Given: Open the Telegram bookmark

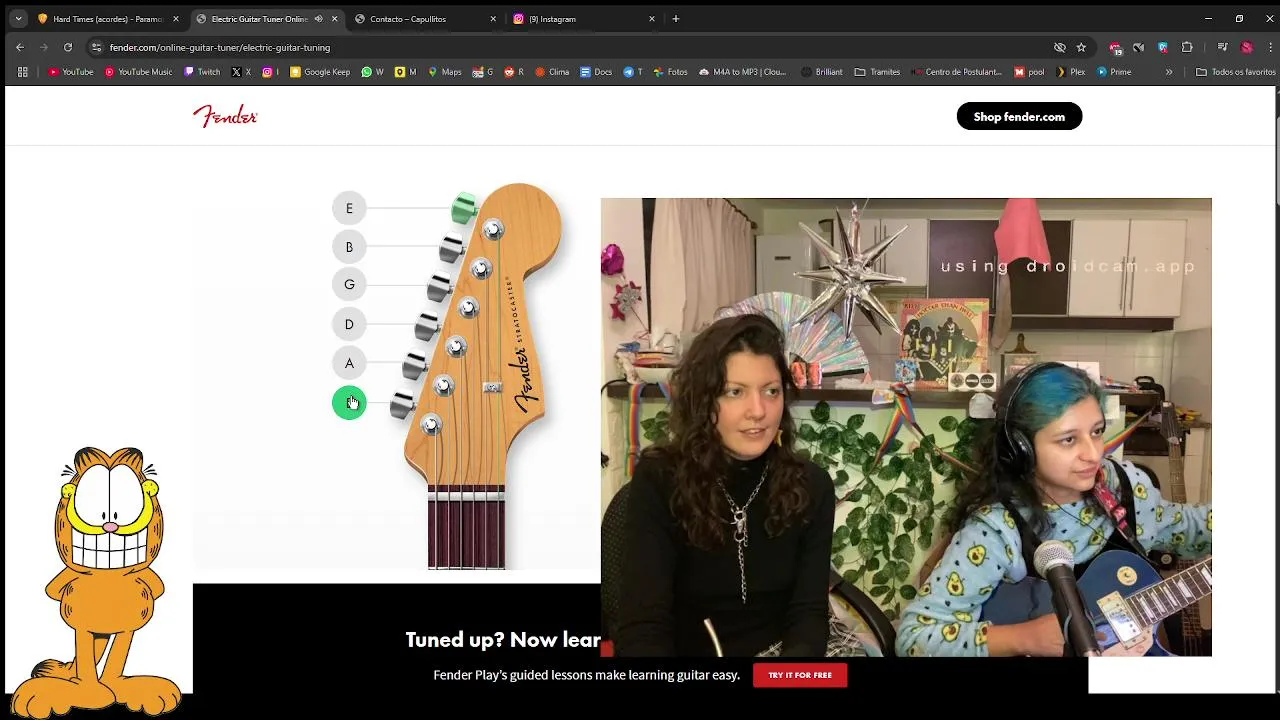Looking at the screenshot, I should (633, 72).
